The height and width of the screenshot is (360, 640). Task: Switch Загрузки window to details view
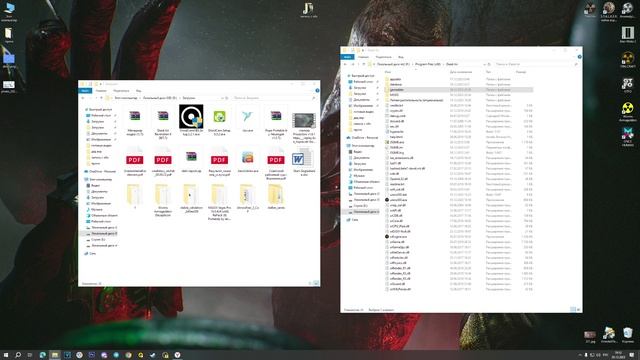click(310, 283)
